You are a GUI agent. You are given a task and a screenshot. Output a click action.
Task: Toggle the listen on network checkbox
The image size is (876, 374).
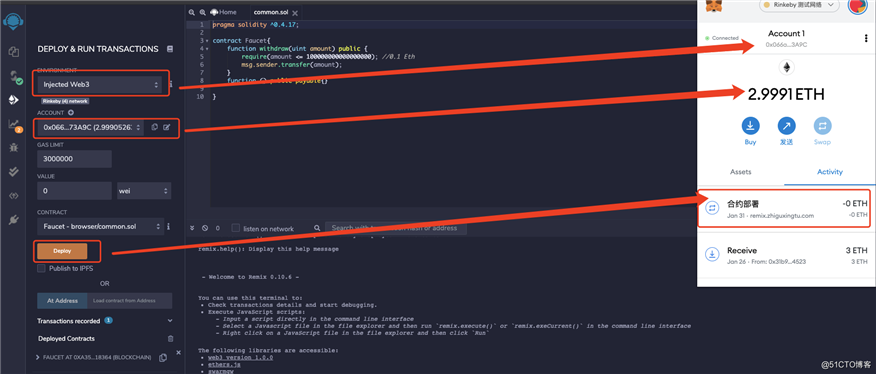(x=236, y=228)
